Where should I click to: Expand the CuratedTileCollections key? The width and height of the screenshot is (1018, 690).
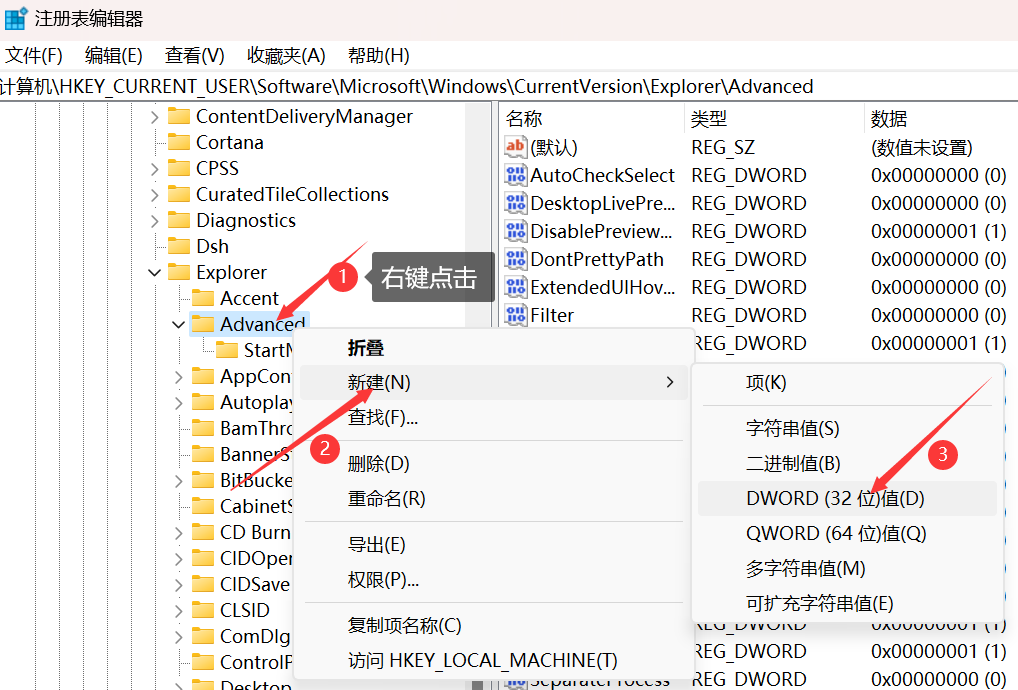coord(154,194)
